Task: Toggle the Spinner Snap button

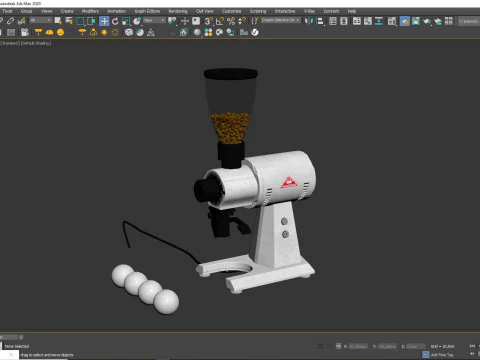Action: click(242, 21)
